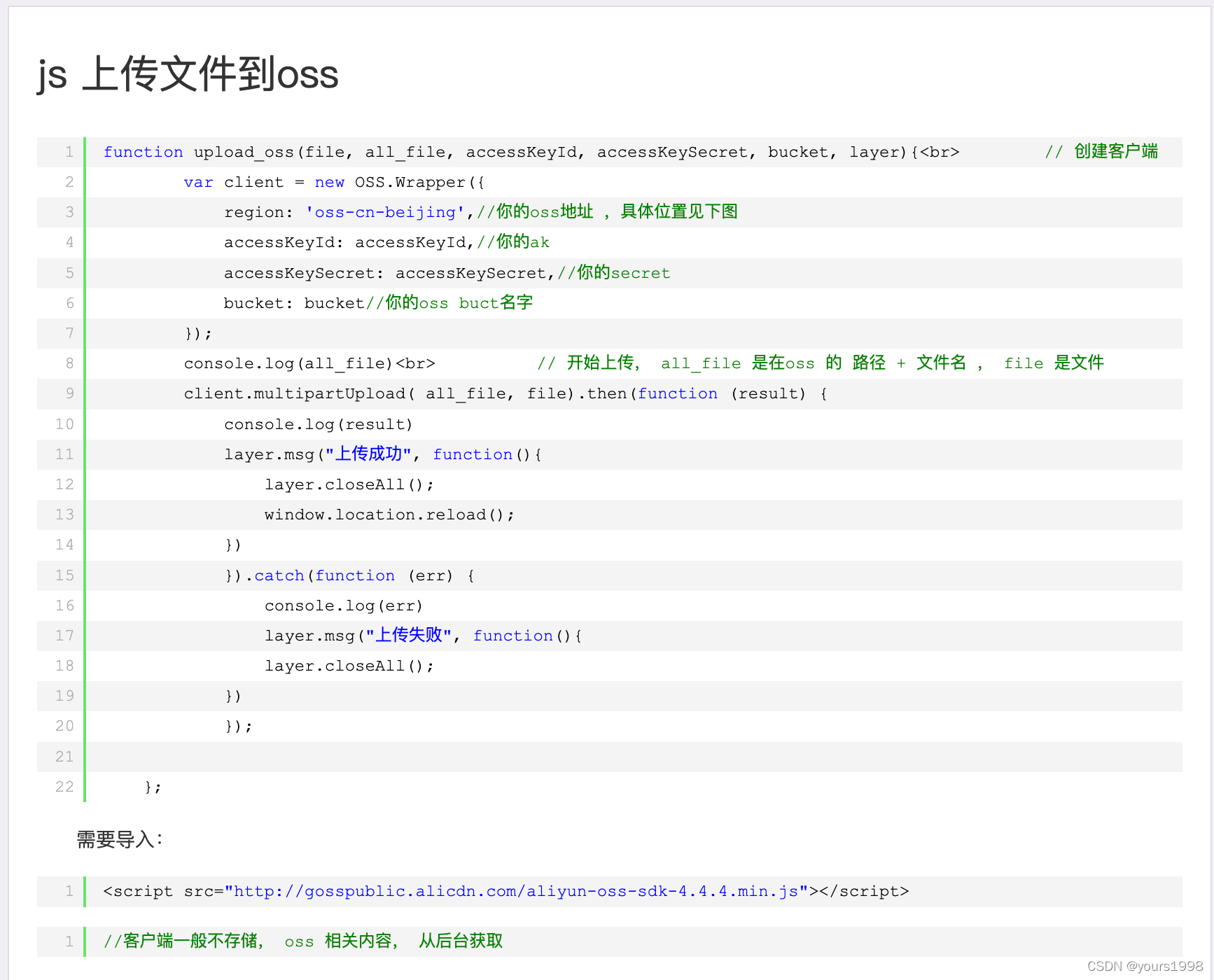Click the '.catch' keyword on line 15

274,576
